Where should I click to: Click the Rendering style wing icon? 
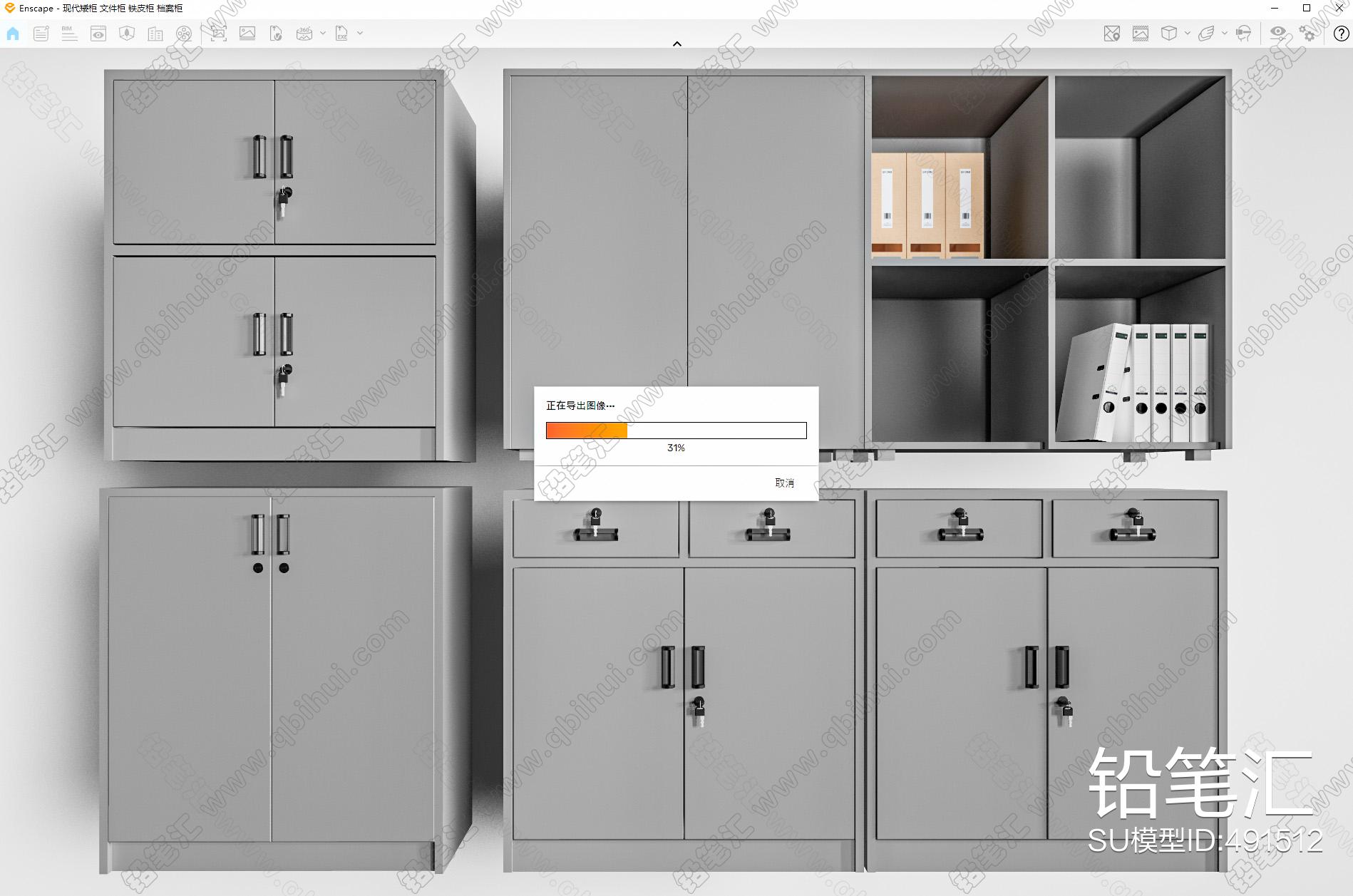click(1206, 34)
